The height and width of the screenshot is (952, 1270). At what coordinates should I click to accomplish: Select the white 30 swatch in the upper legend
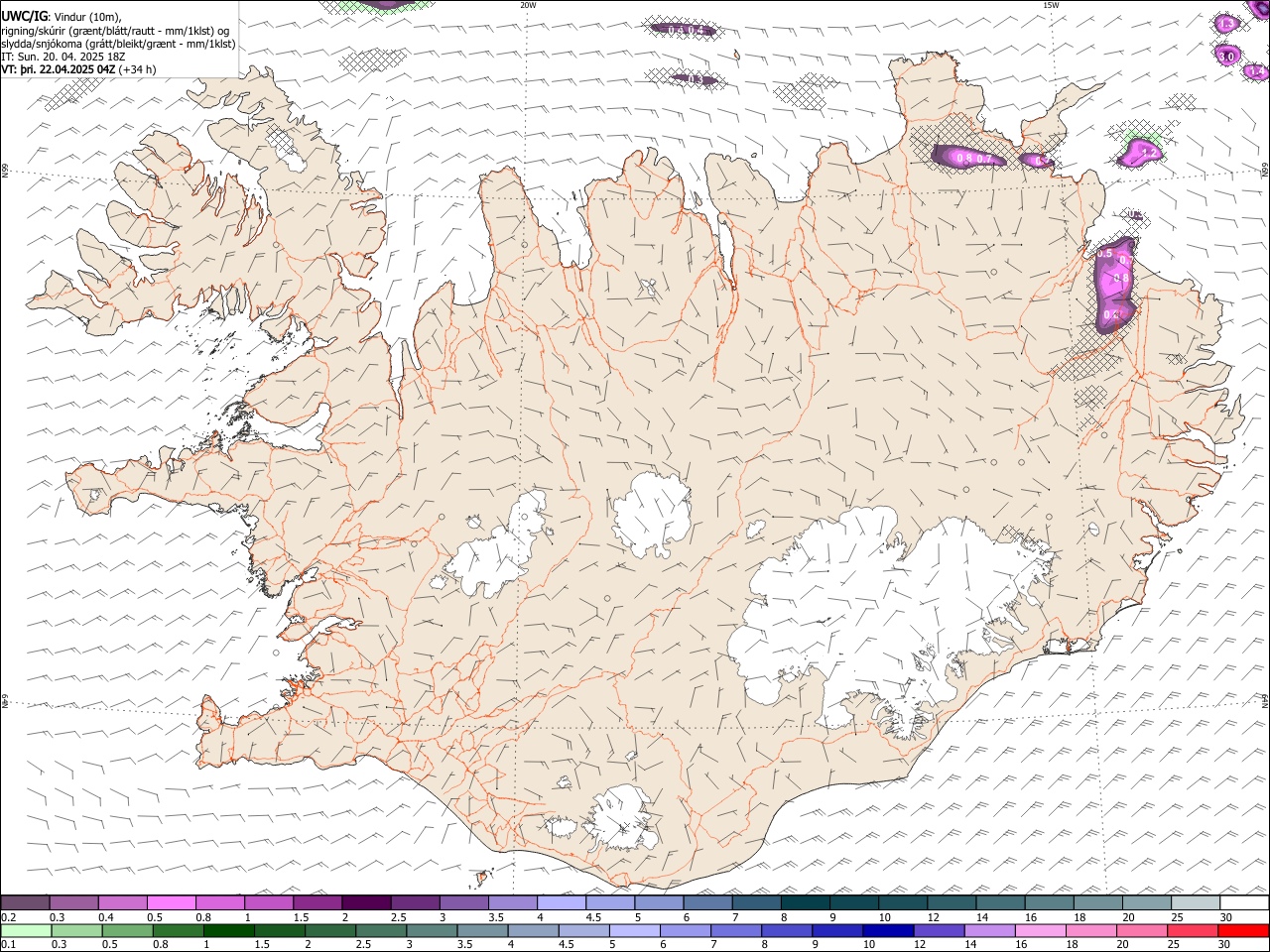tap(1244, 903)
